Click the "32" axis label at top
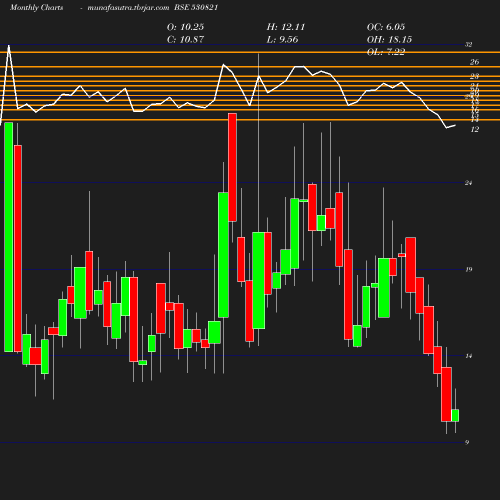The image size is (500, 500). click(469, 45)
